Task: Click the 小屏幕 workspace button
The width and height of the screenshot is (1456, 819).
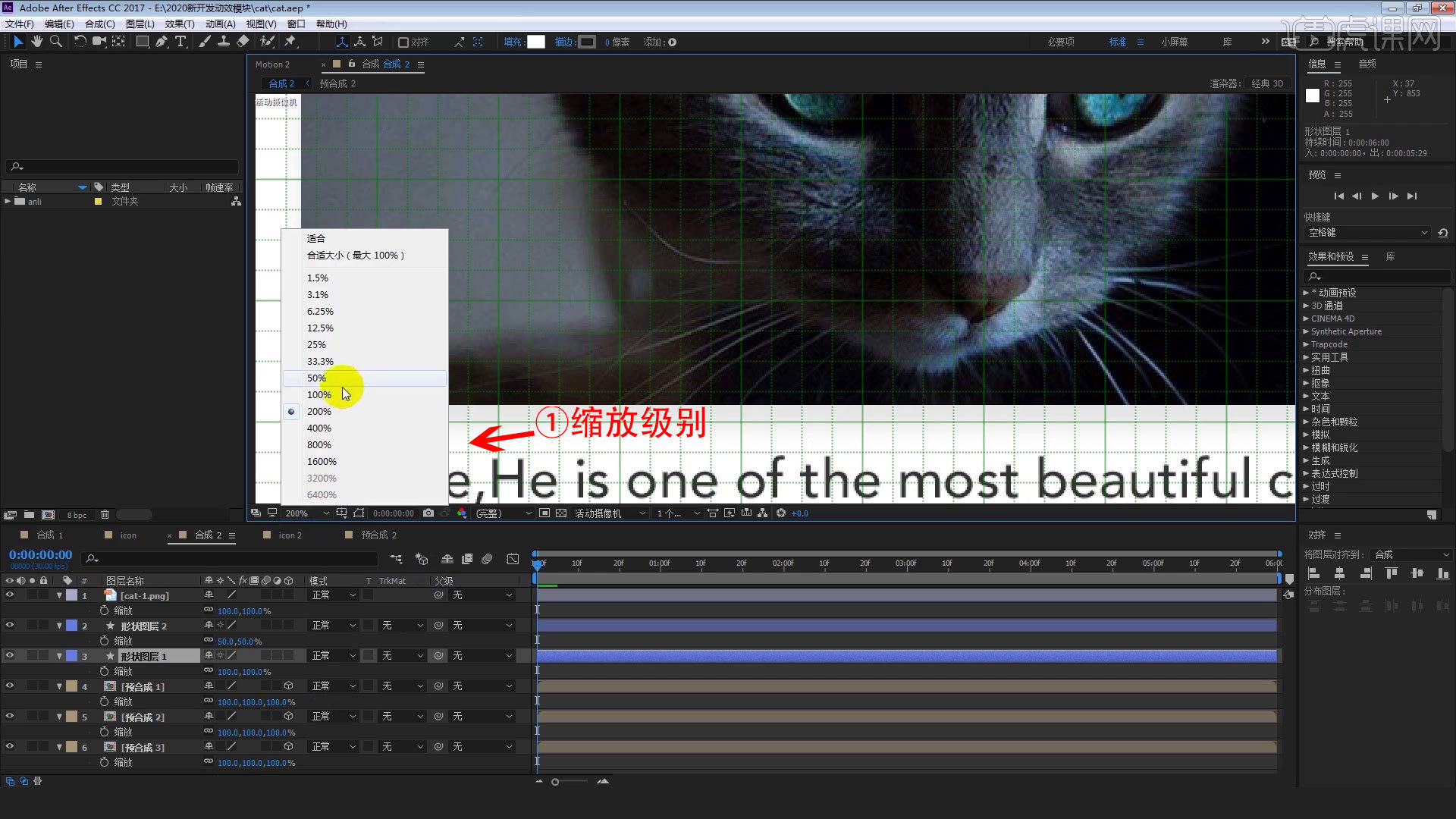Action: point(1174,42)
